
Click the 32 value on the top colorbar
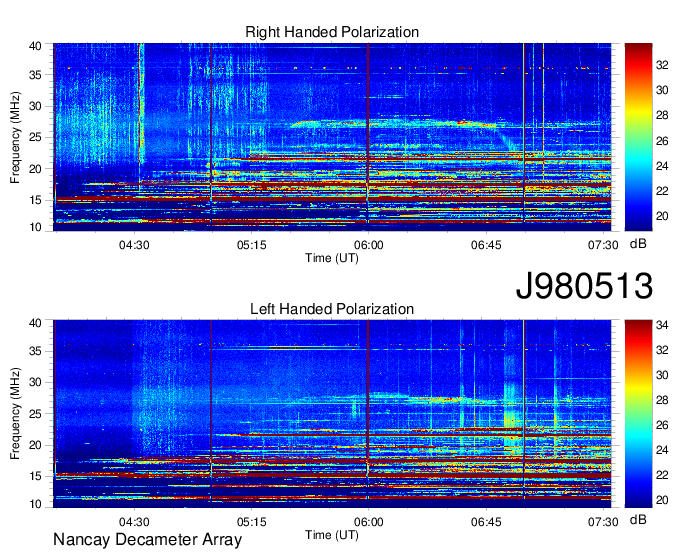[662, 65]
